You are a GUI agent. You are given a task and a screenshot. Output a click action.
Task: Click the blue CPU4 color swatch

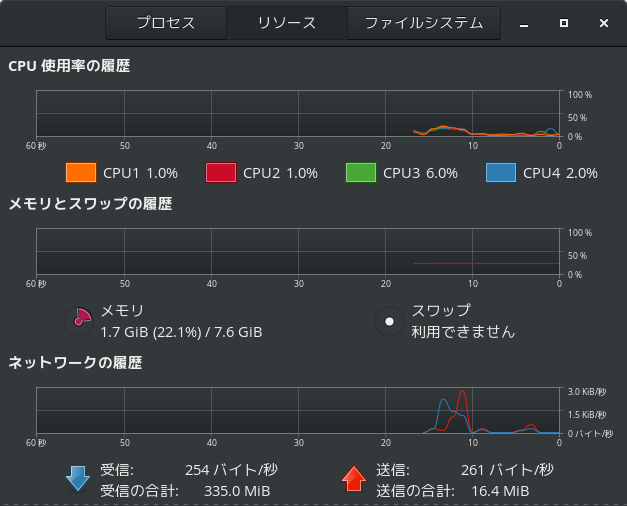tap(501, 173)
